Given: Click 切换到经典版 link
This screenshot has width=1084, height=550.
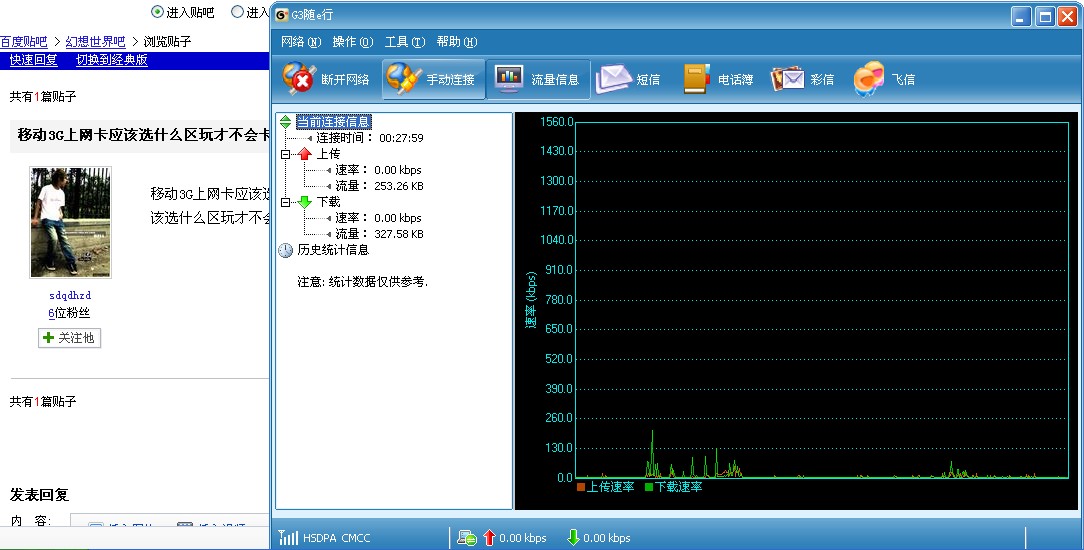Looking at the screenshot, I should coord(112,60).
